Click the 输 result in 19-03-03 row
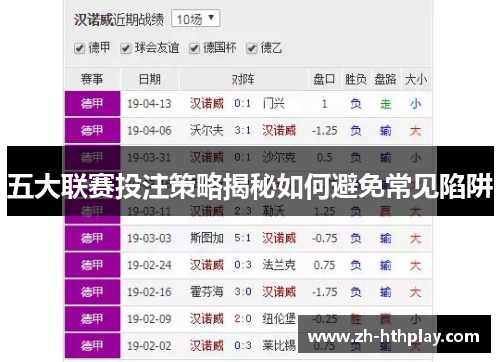The height and width of the screenshot is (362, 500). click(386, 238)
